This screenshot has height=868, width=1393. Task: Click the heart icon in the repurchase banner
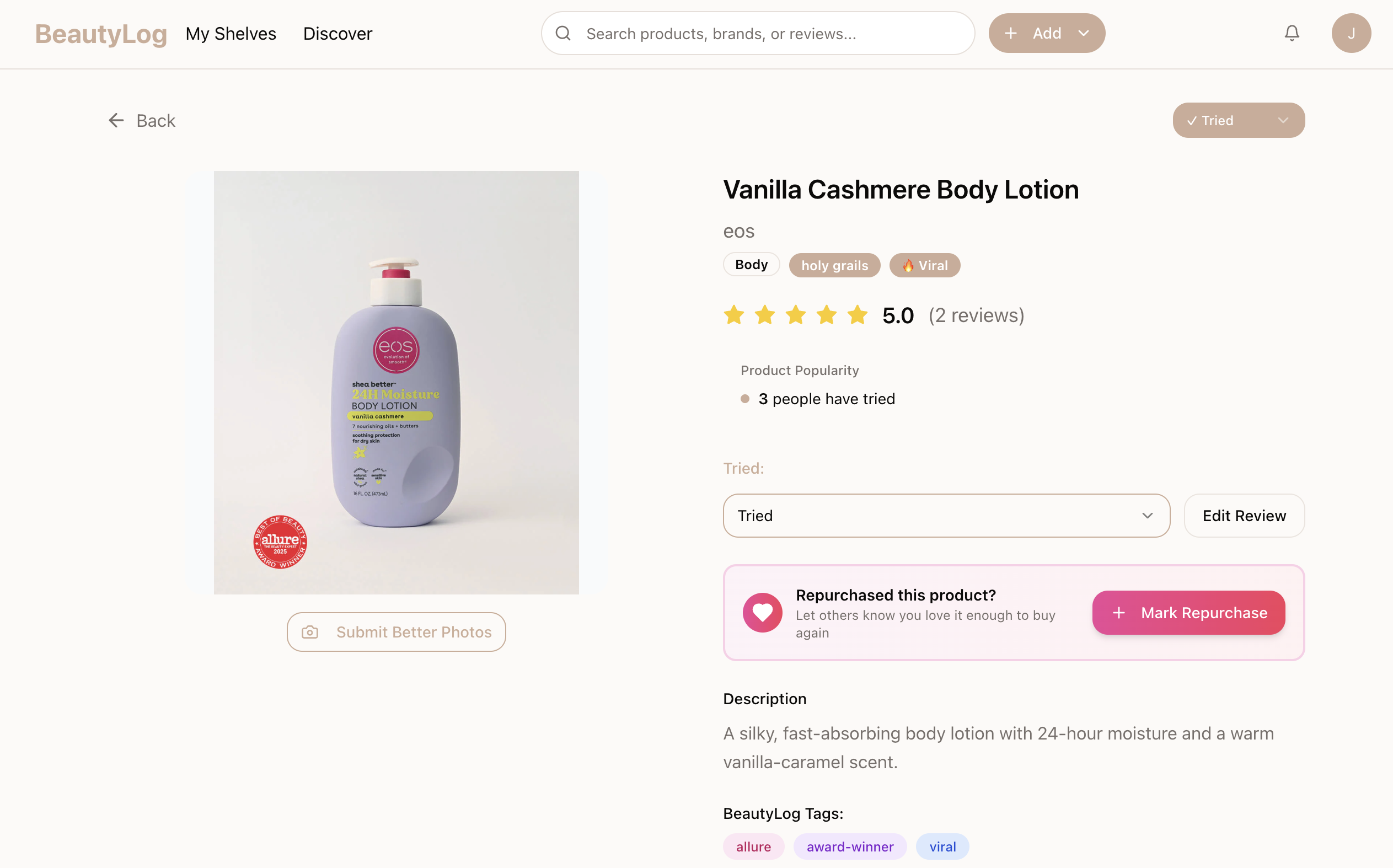[x=762, y=612]
